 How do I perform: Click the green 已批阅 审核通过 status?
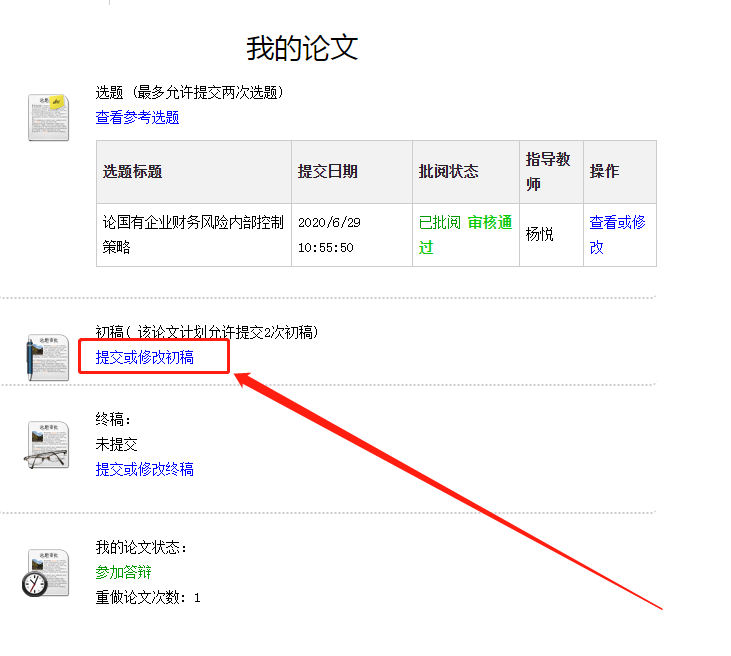(465, 235)
